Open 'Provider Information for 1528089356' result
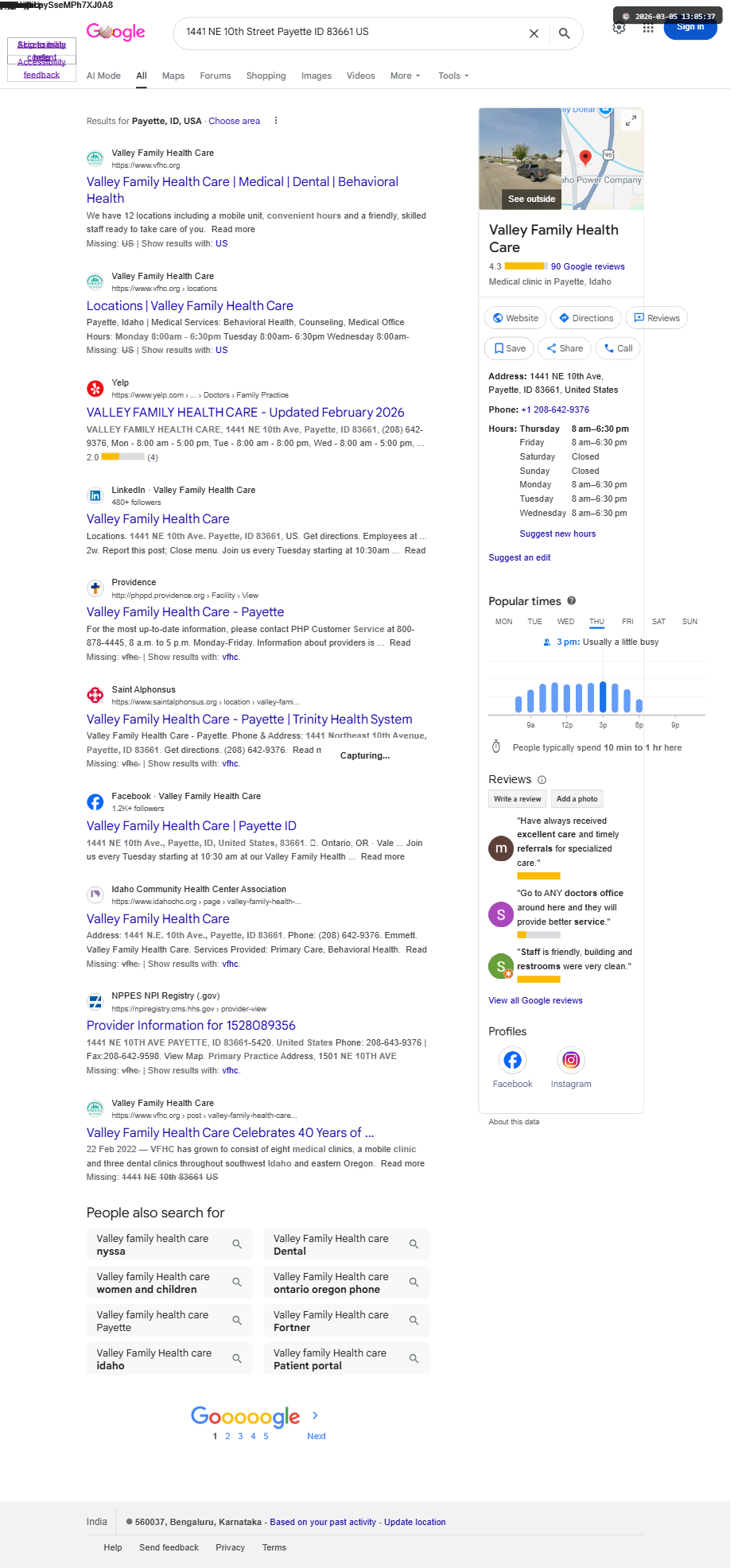 click(191, 1026)
